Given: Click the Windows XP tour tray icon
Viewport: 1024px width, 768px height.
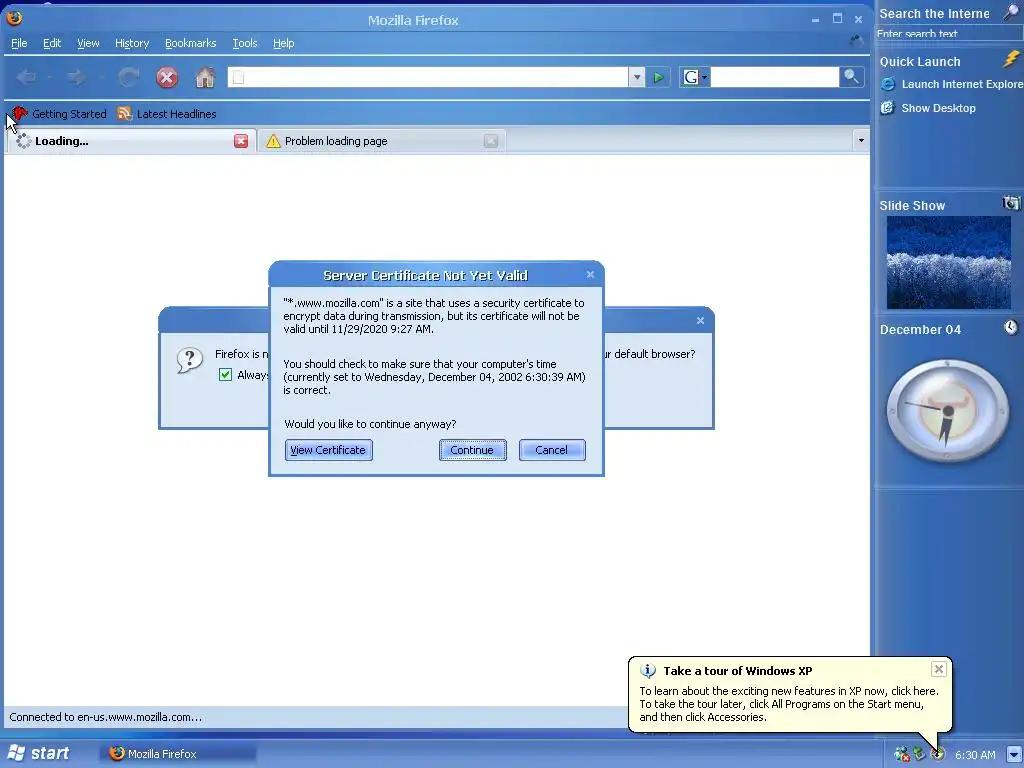Looking at the screenshot, I should (938, 754).
